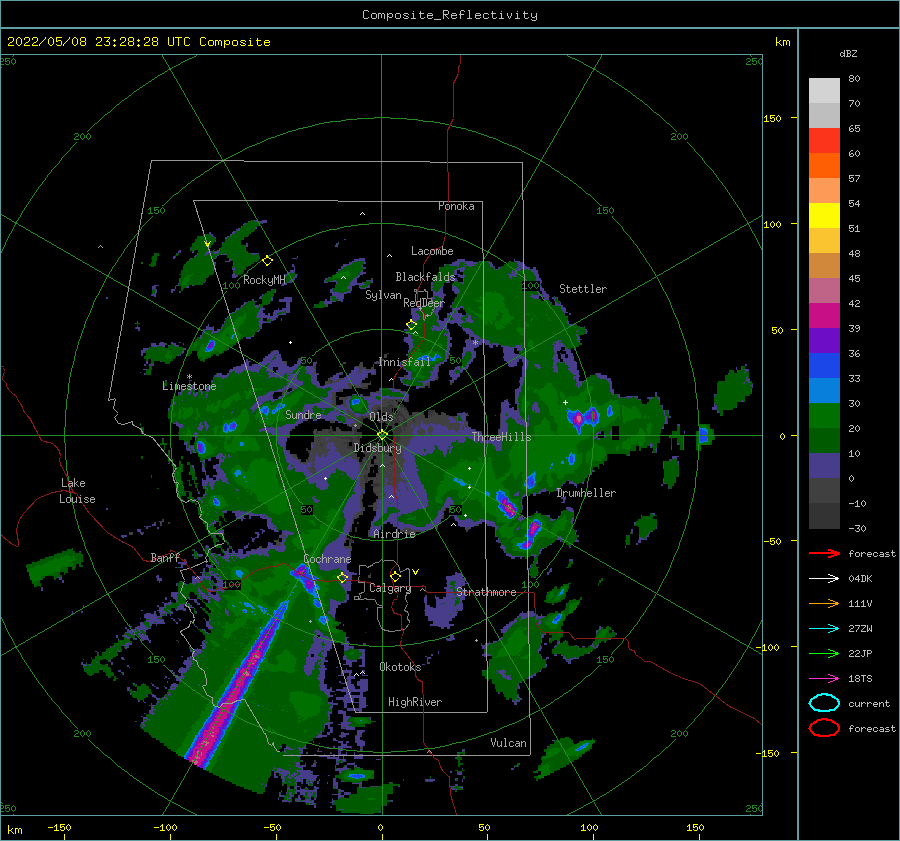
Task: Click the yellow diamond marker near RedDeer
Action: 411,325
